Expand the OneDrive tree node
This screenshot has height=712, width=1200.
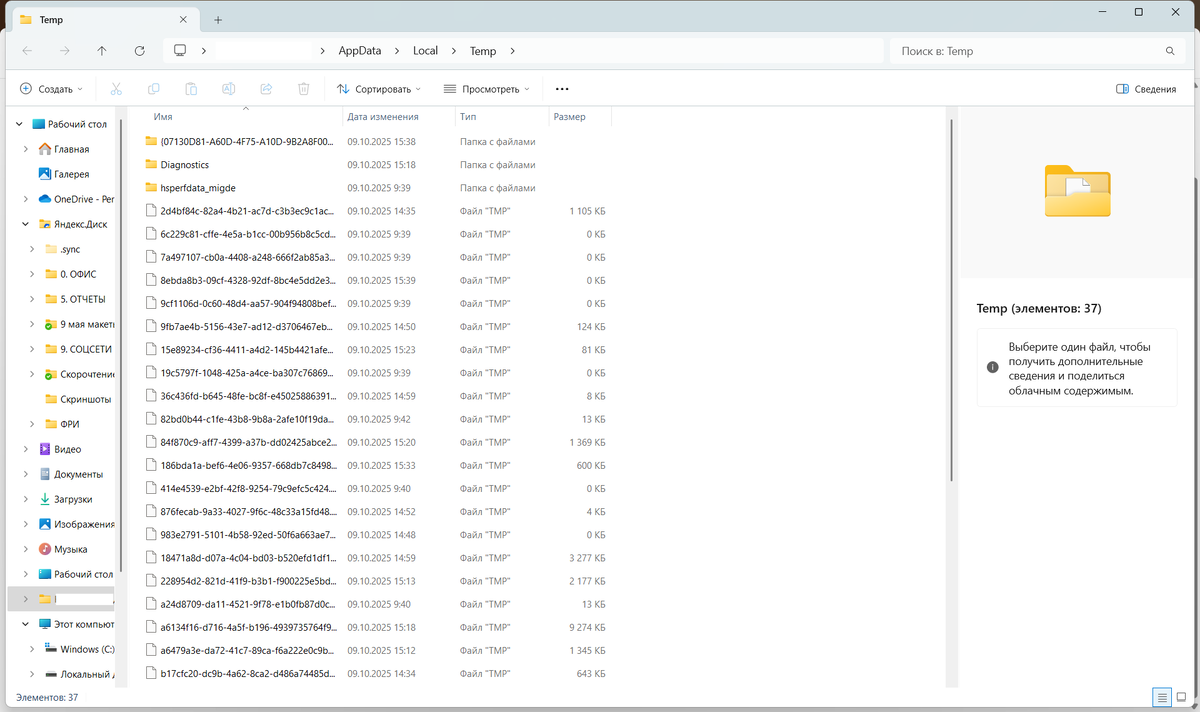click(26, 199)
